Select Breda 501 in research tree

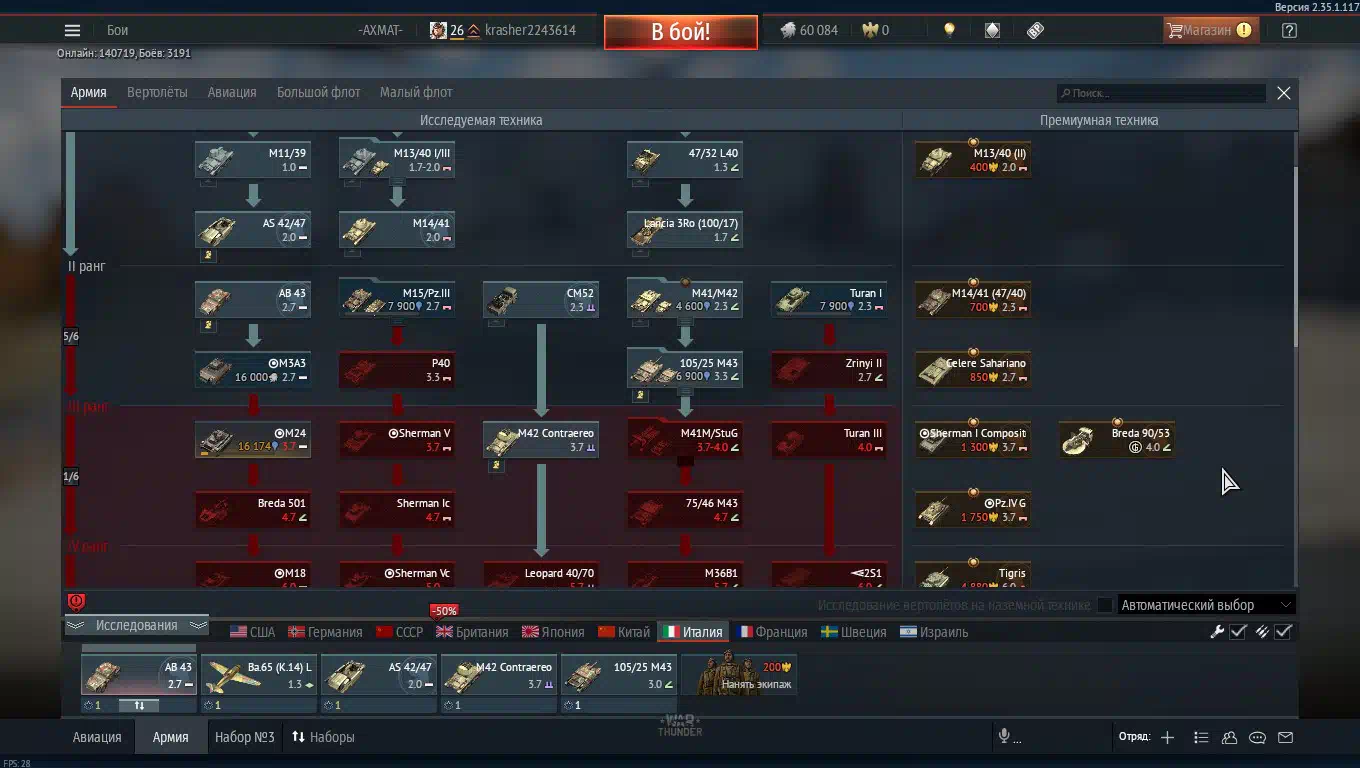(253, 510)
